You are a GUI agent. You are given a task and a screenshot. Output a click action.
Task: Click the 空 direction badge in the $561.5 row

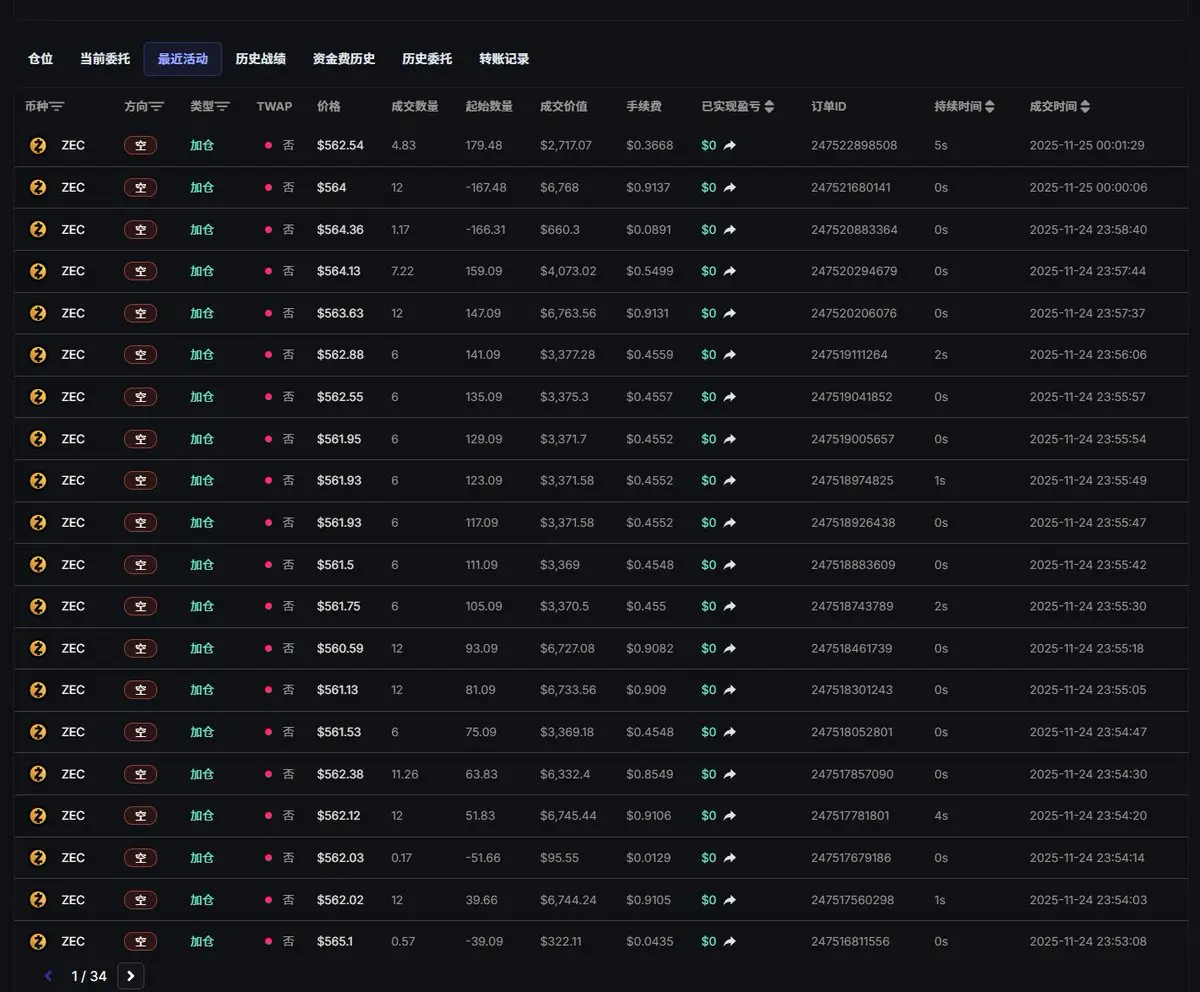point(140,565)
